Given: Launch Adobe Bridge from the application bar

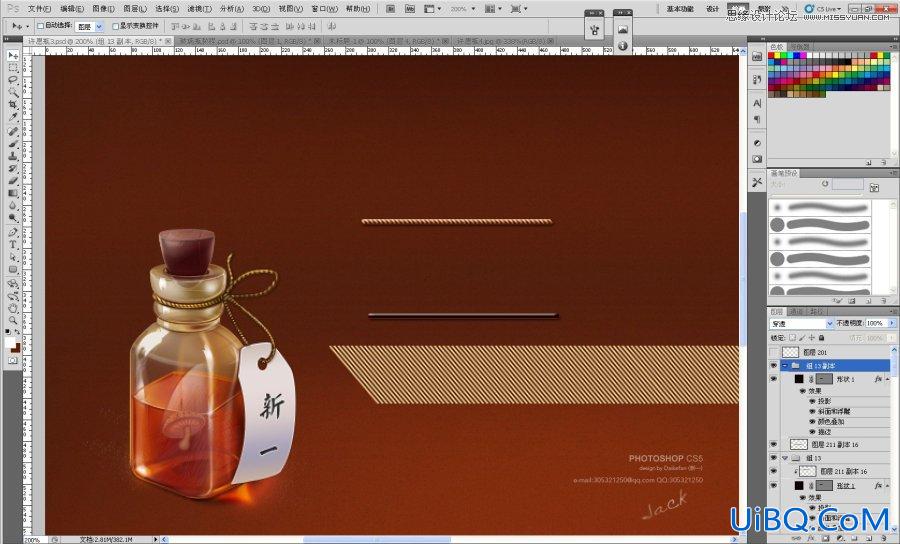Looking at the screenshot, I should point(391,9).
